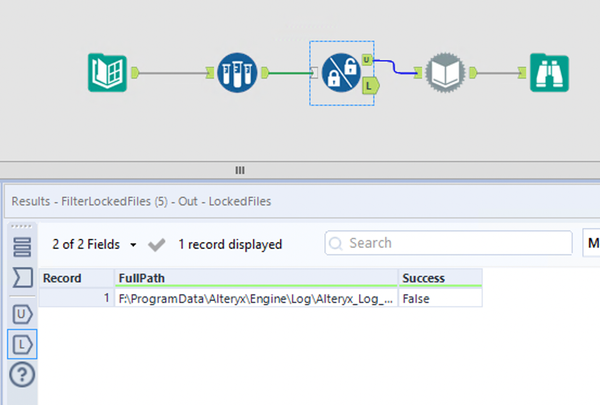
Task: Select the Directory input tool on canvas
Action: click(108, 72)
